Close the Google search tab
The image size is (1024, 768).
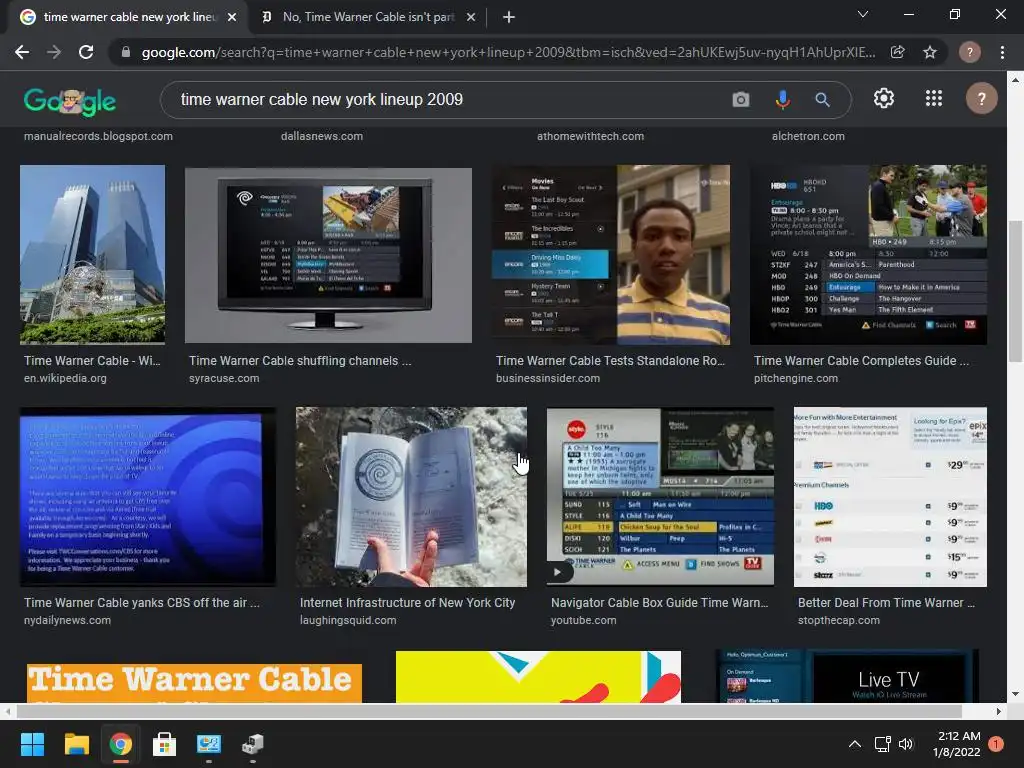click(x=232, y=17)
